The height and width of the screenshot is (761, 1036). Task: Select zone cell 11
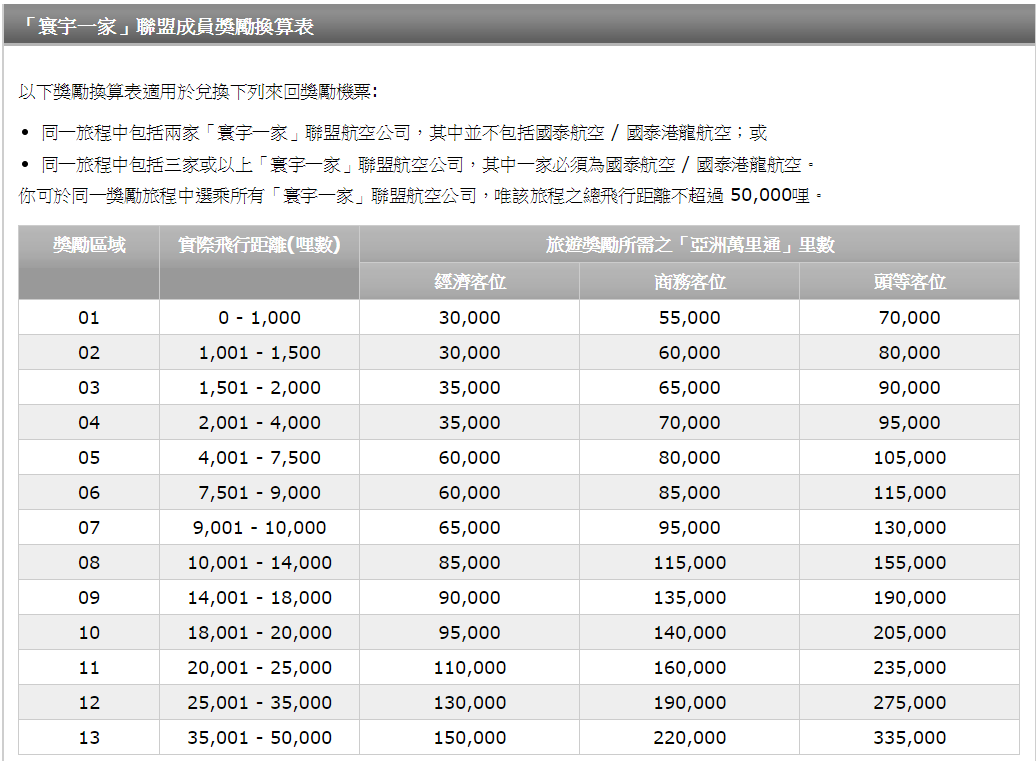click(89, 668)
